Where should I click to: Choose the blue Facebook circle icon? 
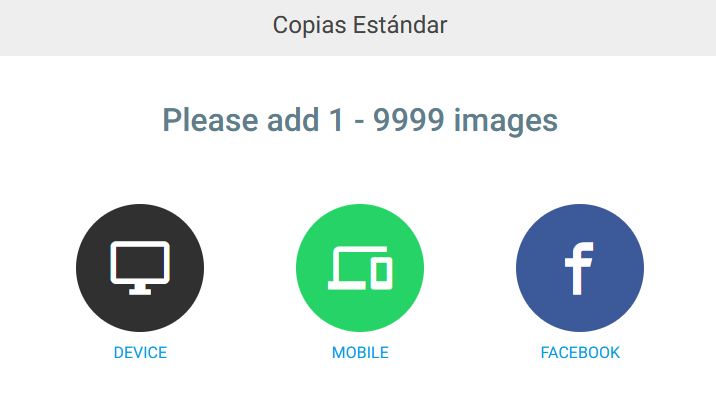click(580, 268)
